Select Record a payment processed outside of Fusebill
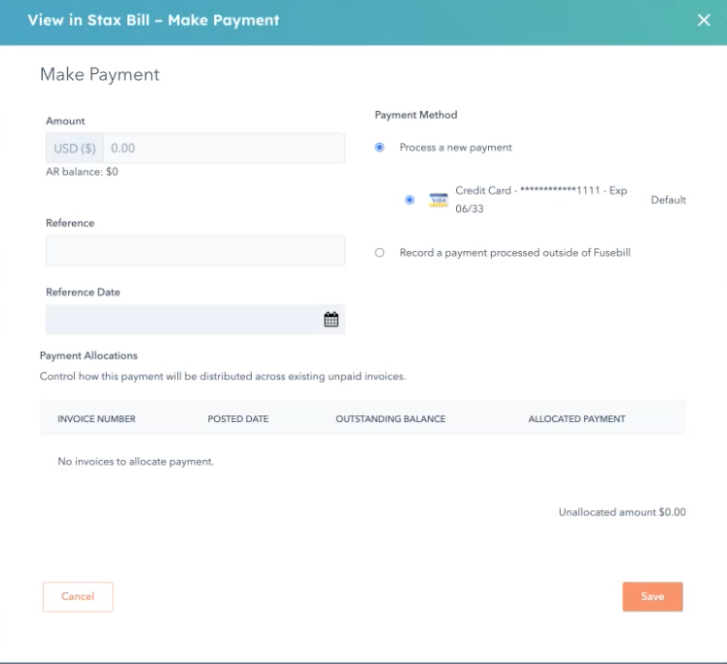This screenshot has width=727, height=664. [379, 253]
